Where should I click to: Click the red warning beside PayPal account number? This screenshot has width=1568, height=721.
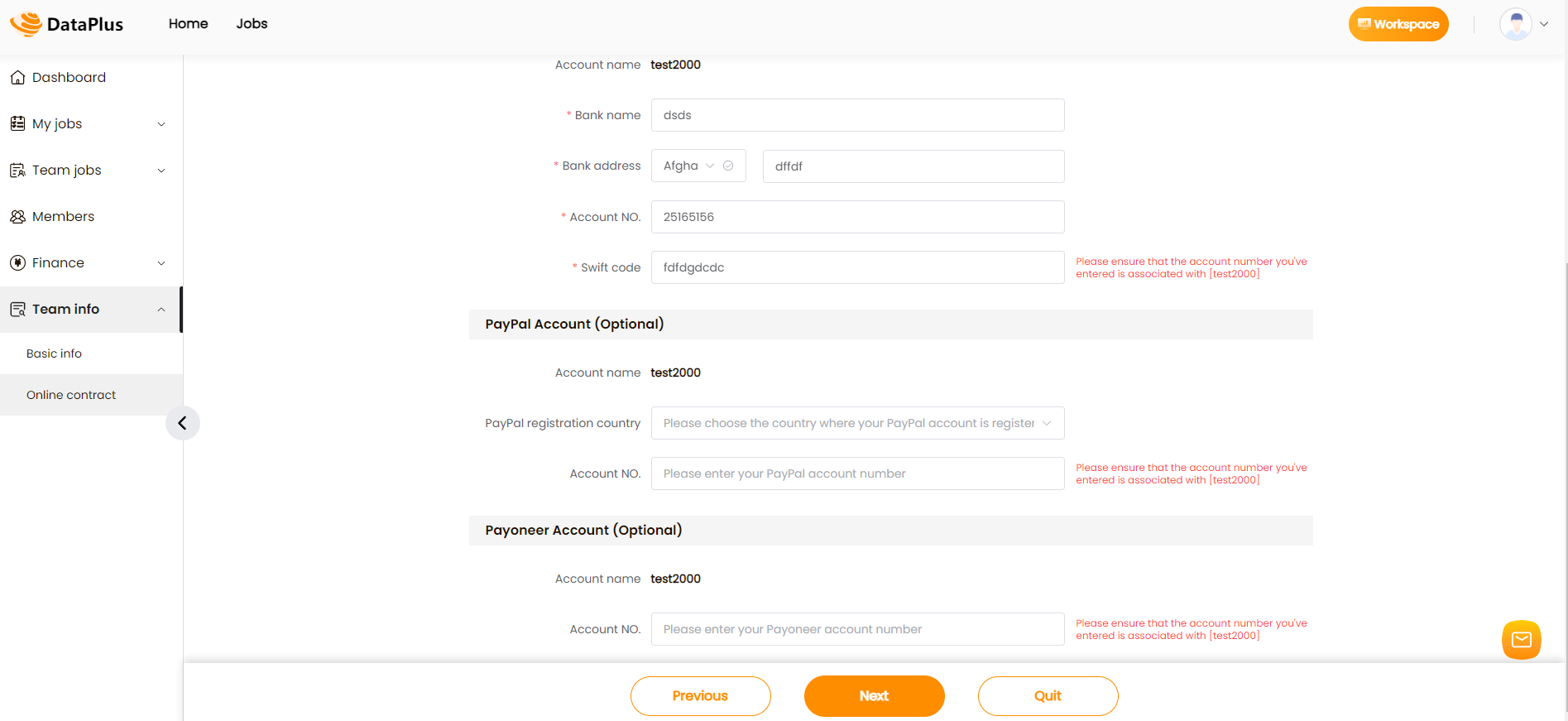[1192, 473]
